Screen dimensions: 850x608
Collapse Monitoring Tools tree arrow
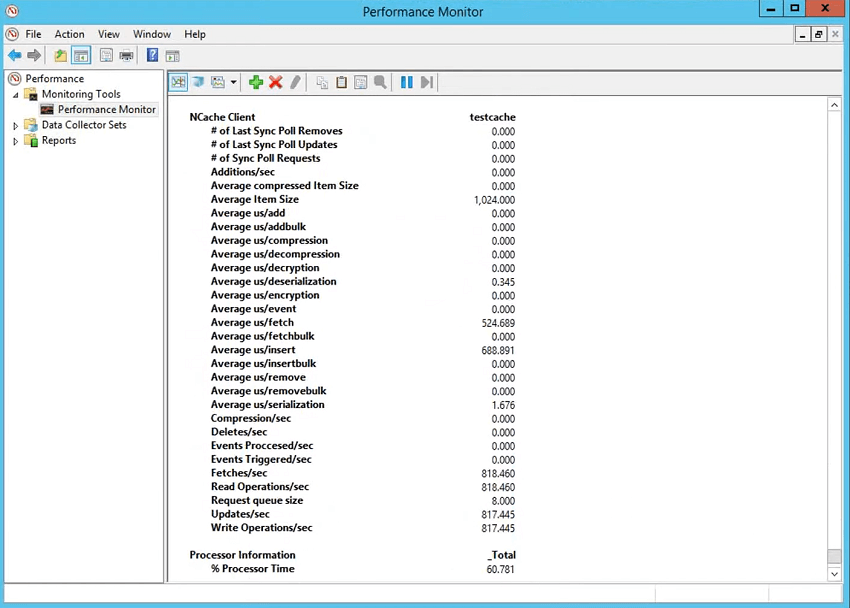pyautogui.click(x=15, y=95)
